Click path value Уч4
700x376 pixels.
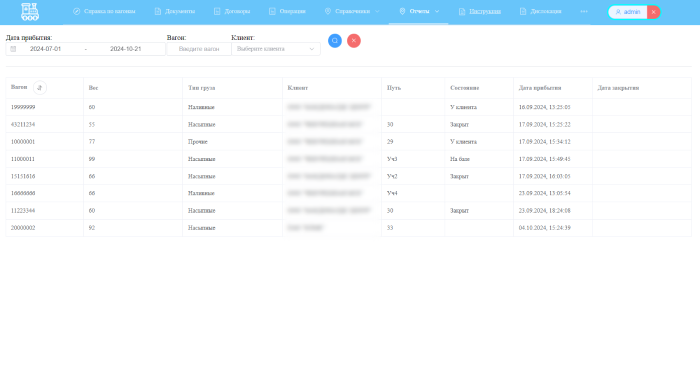pos(392,193)
